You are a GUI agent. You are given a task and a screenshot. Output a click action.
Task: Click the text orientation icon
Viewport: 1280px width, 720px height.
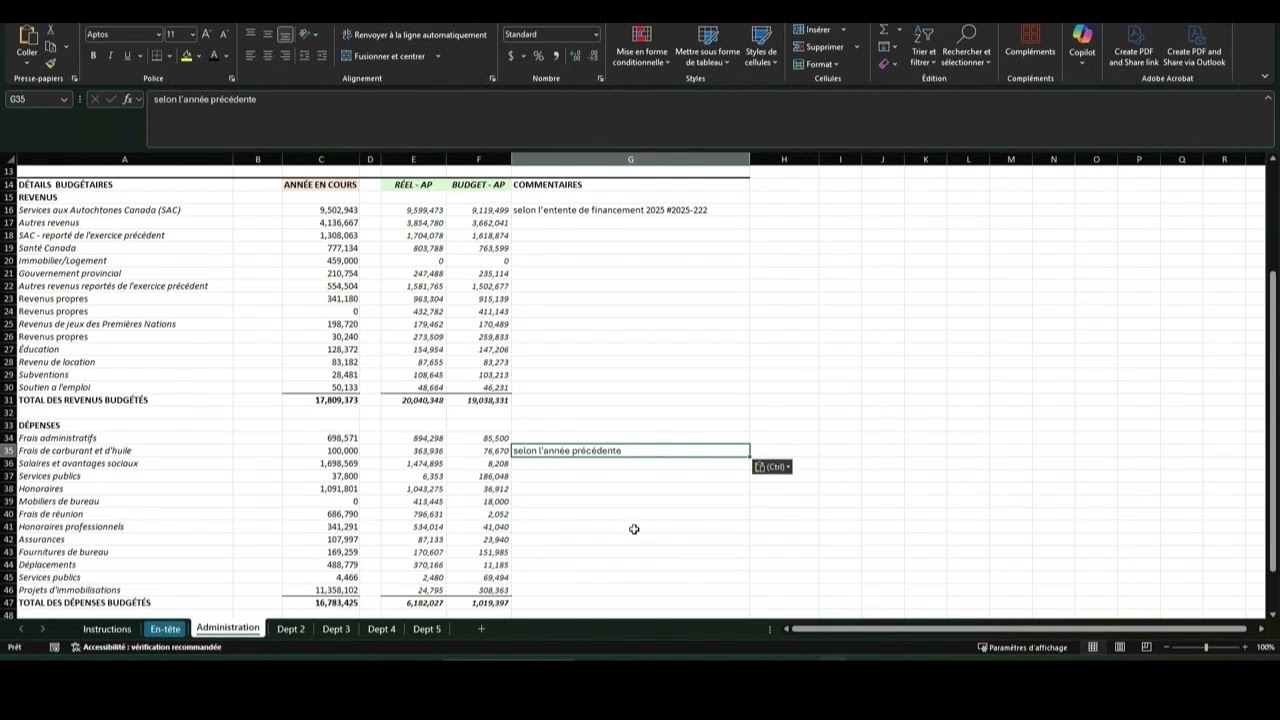pos(306,34)
